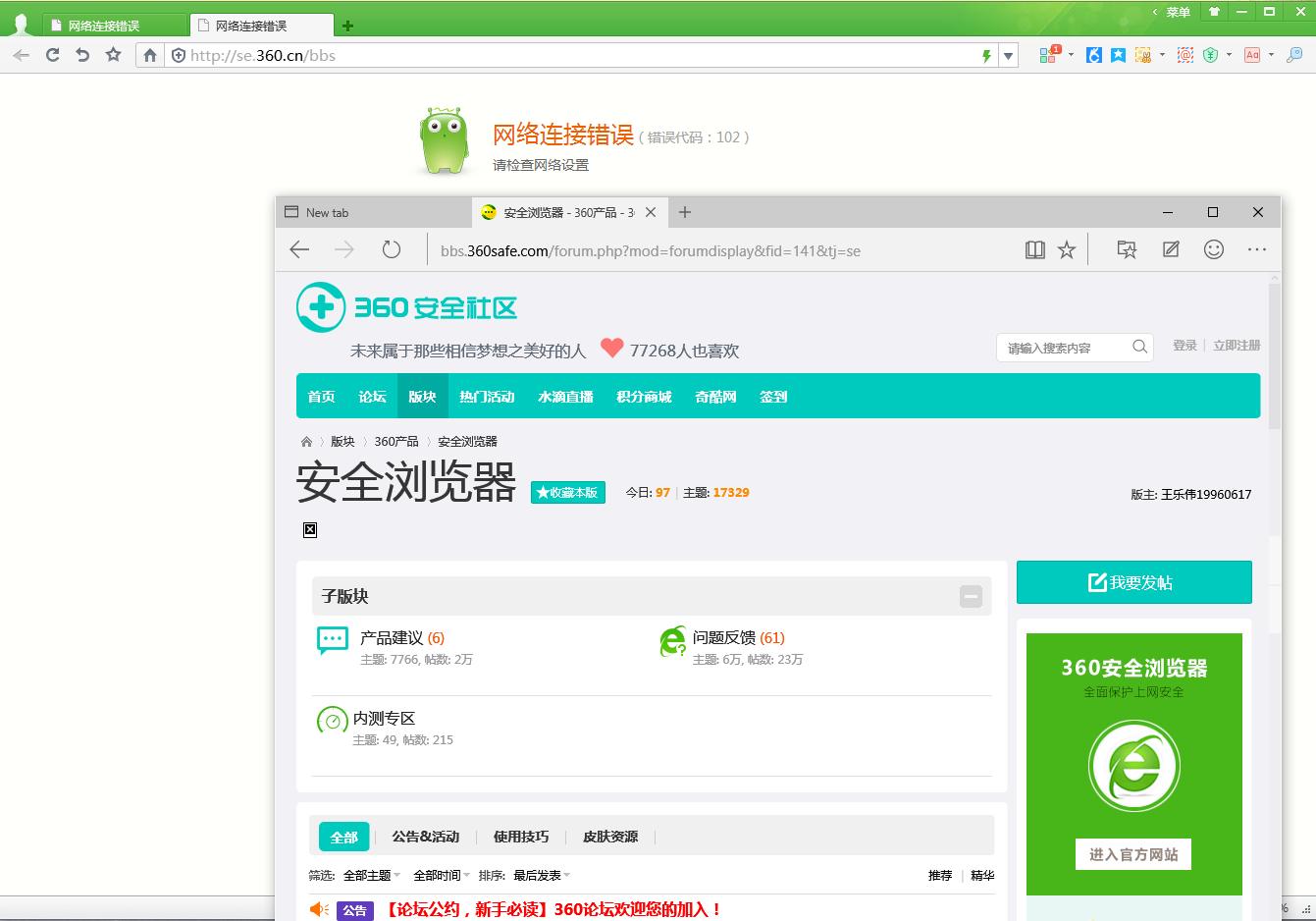Click the undo-close-tab arrow in 360 browser
This screenshot has width=1316, height=921.
tap(82, 55)
